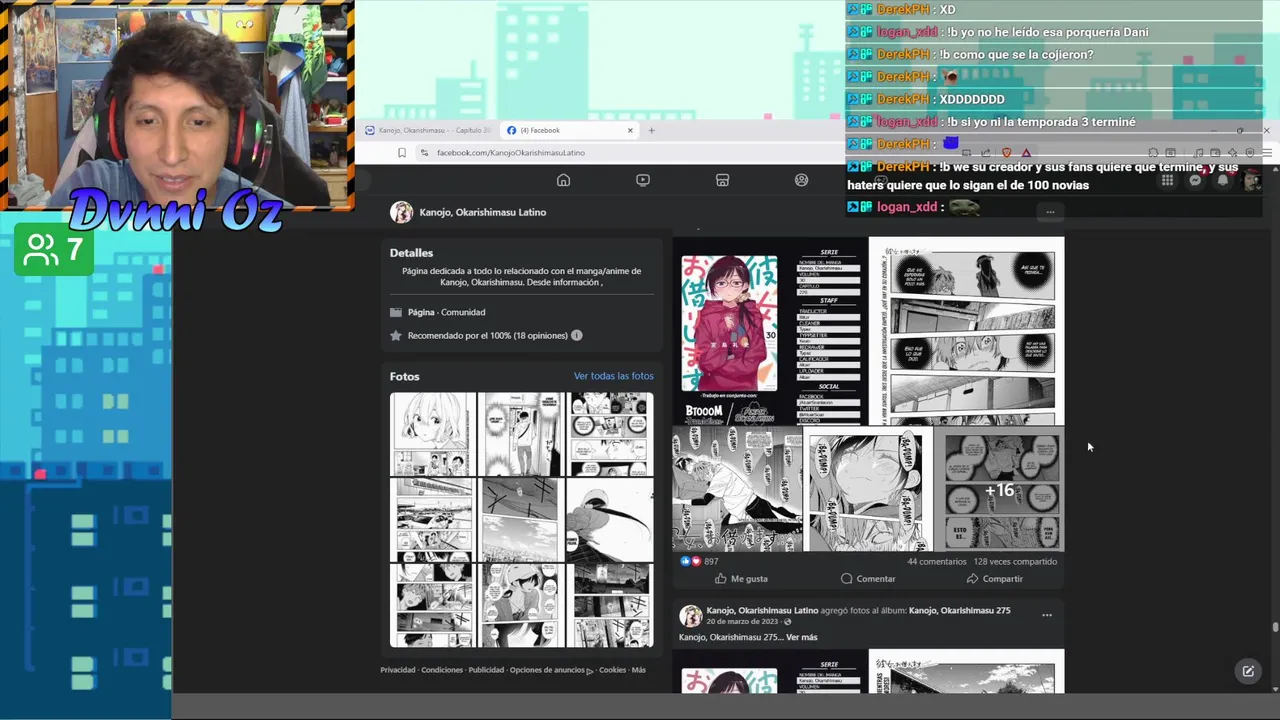Click the account profile avatar top right

pyautogui.click(x=1251, y=180)
